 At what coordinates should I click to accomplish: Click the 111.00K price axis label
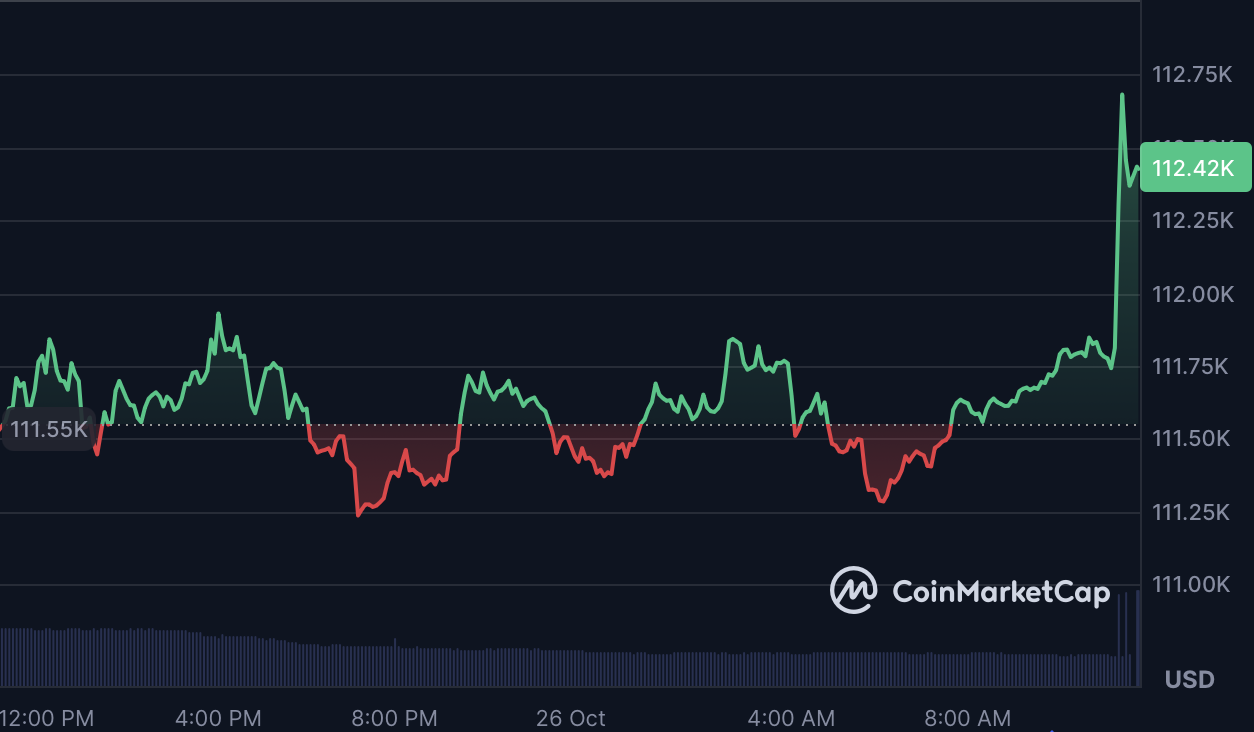click(x=1192, y=585)
